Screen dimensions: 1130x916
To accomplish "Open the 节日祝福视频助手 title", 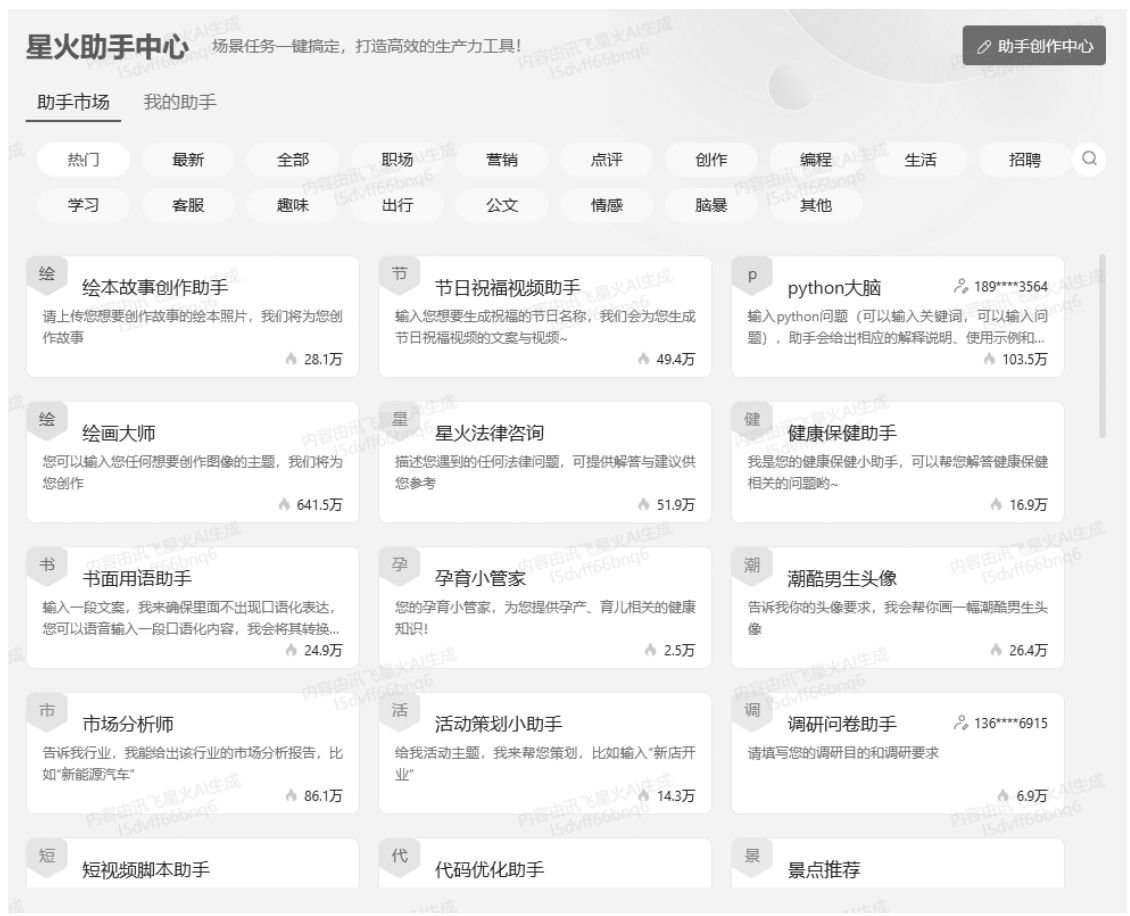I will tap(507, 288).
